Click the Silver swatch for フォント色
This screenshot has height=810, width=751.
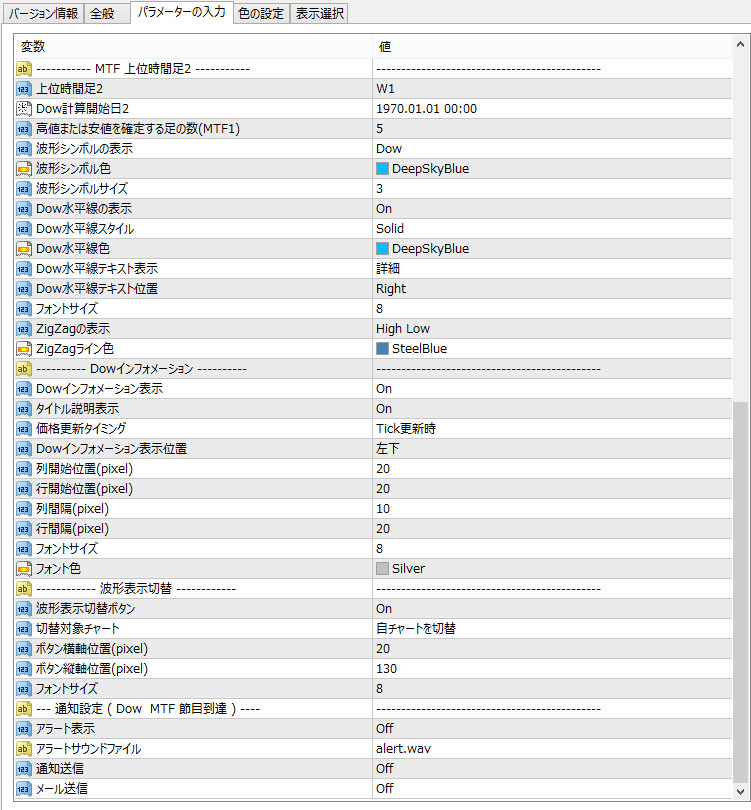click(x=382, y=569)
